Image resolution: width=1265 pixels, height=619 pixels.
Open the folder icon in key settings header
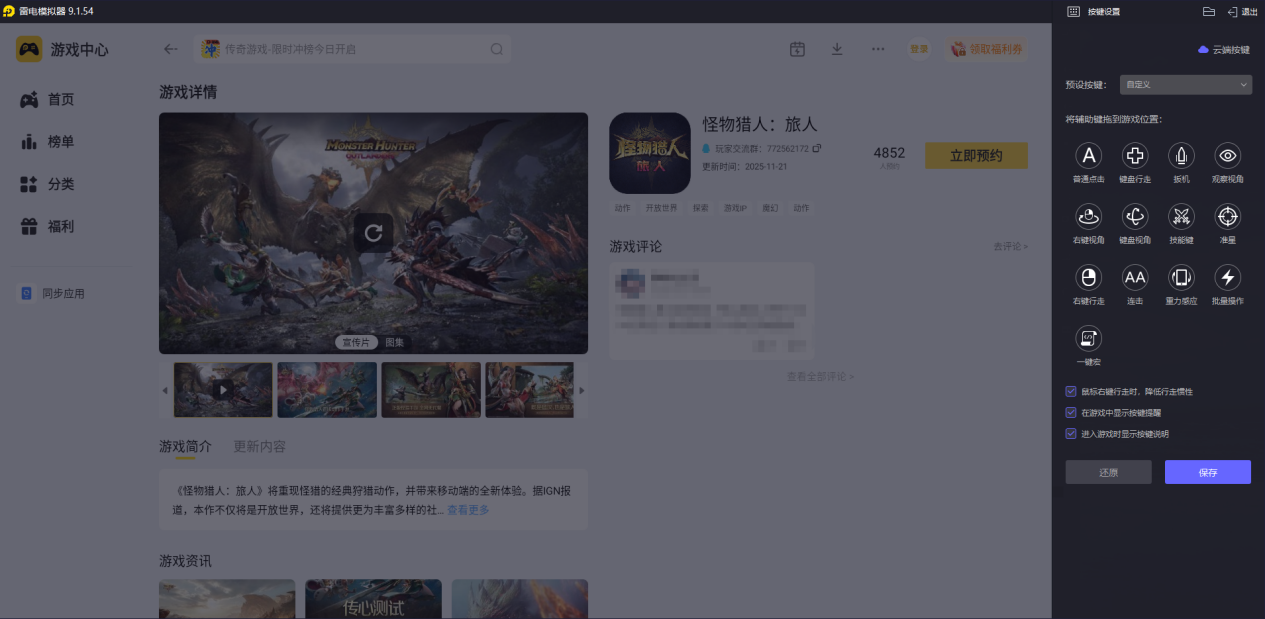pos(1208,11)
